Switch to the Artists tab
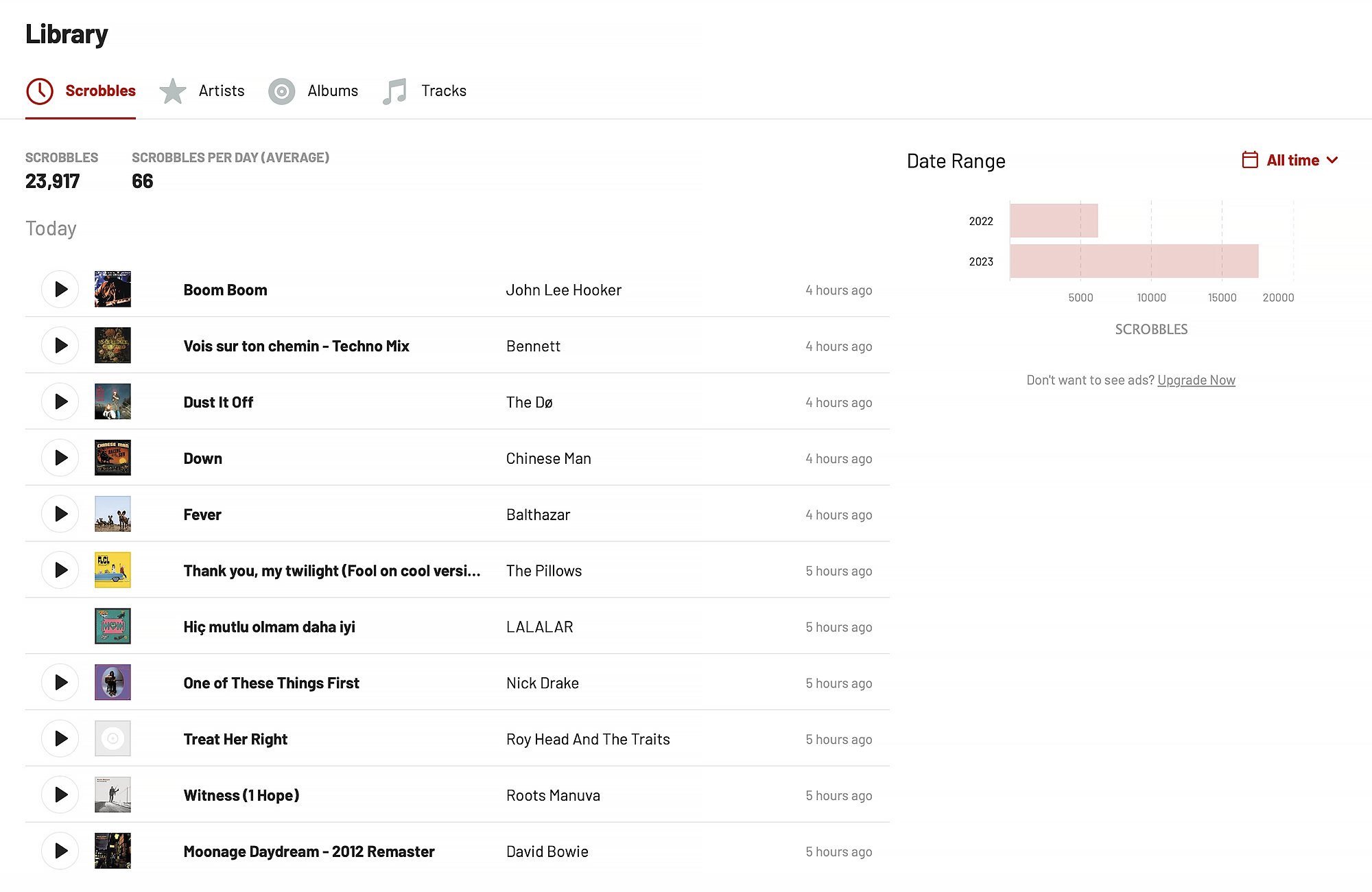The image size is (1372, 892). coord(221,91)
